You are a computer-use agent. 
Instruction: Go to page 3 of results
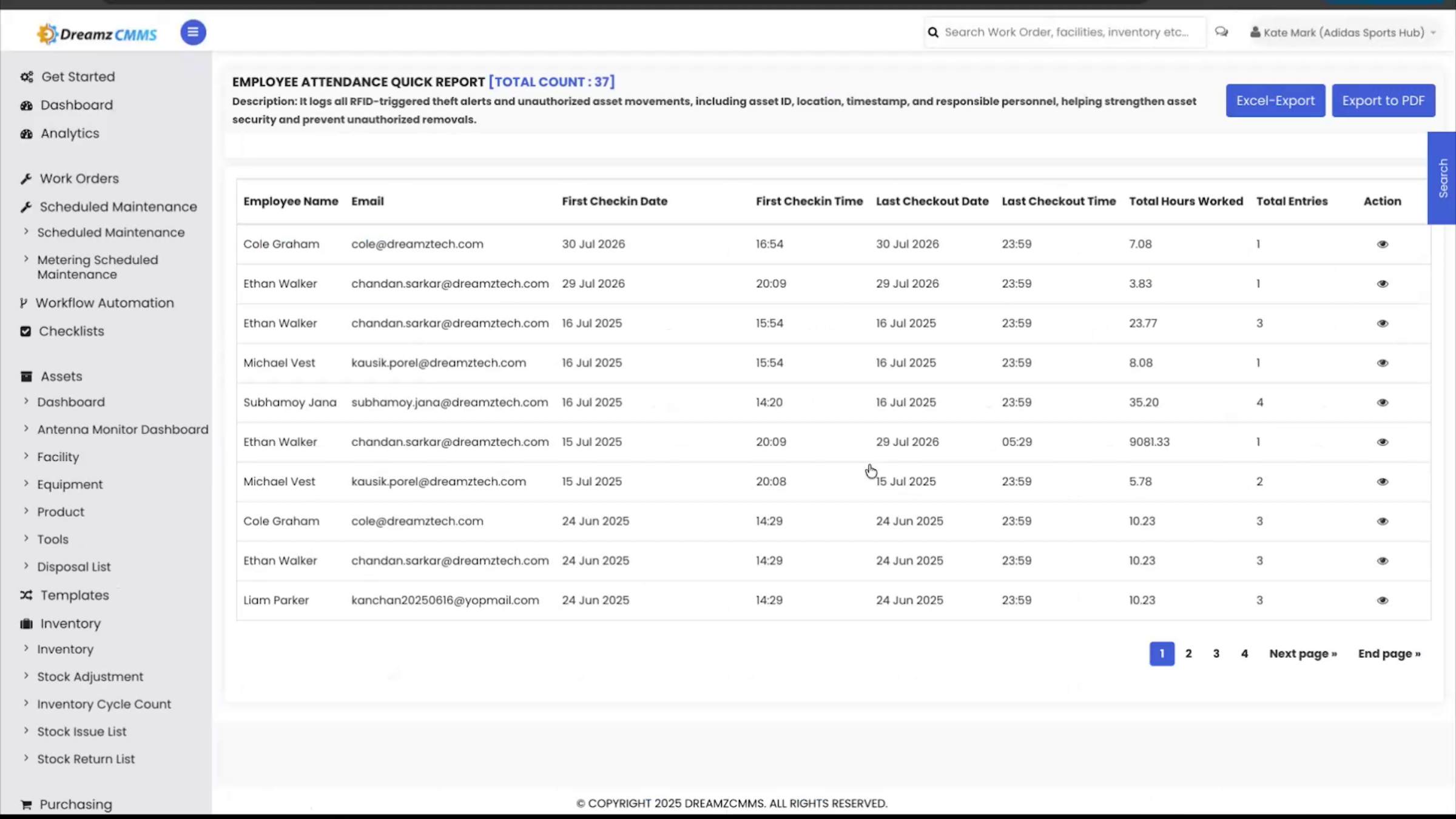[1216, 654]
